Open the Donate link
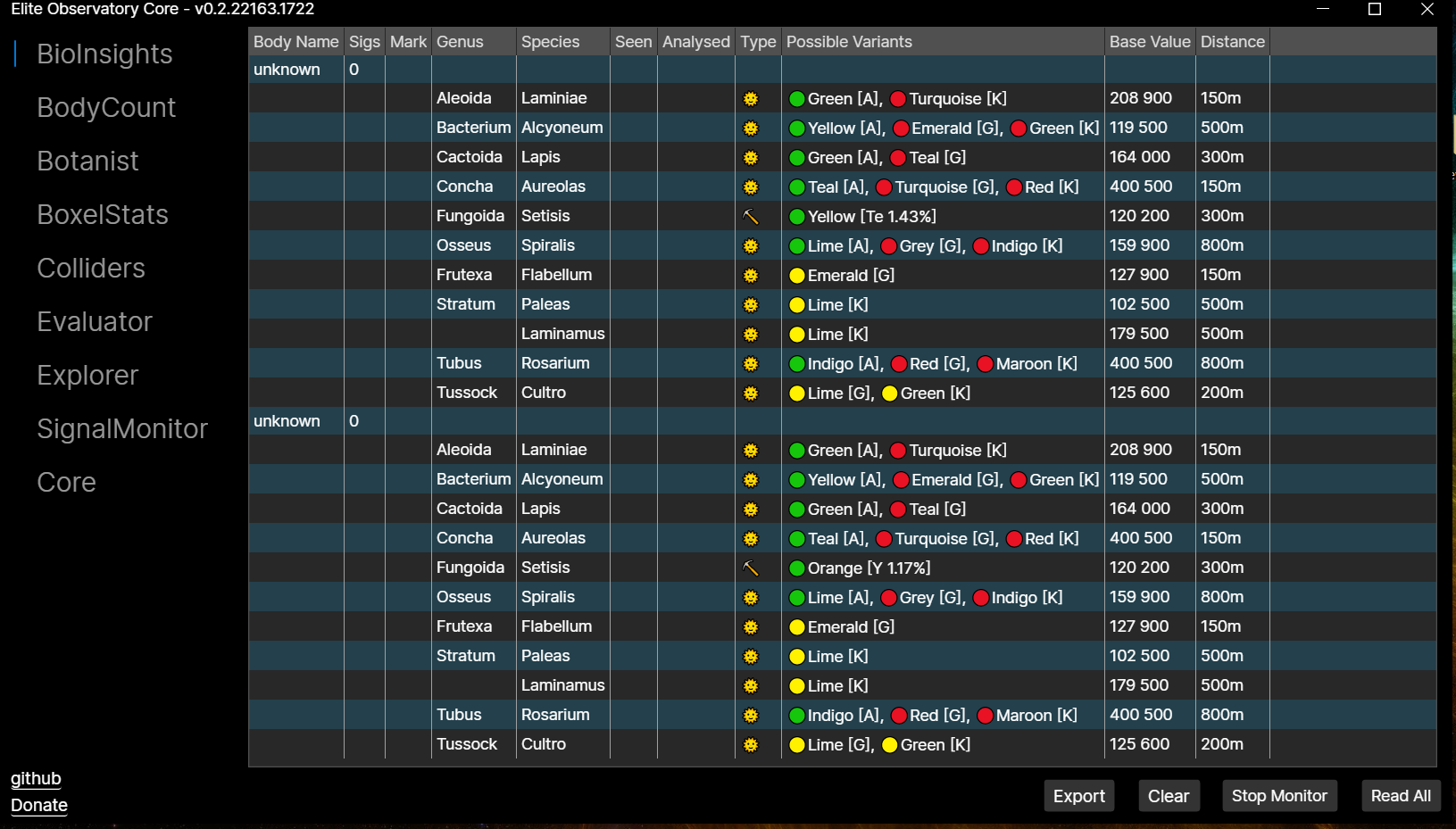1456x829 pixels. [x=39, y=805]
